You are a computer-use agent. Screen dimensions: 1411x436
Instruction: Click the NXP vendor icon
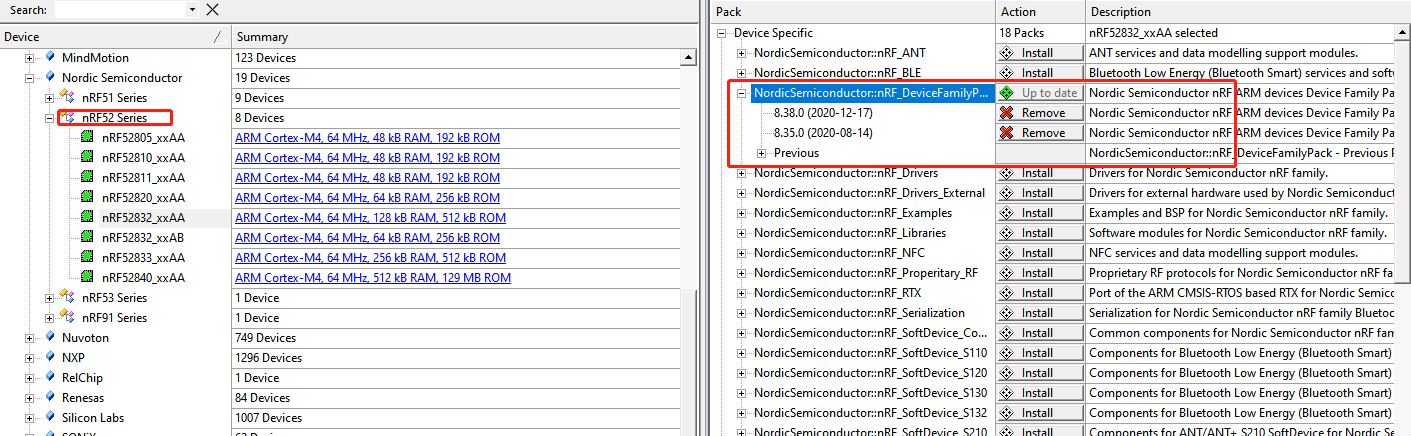[50, 358]
